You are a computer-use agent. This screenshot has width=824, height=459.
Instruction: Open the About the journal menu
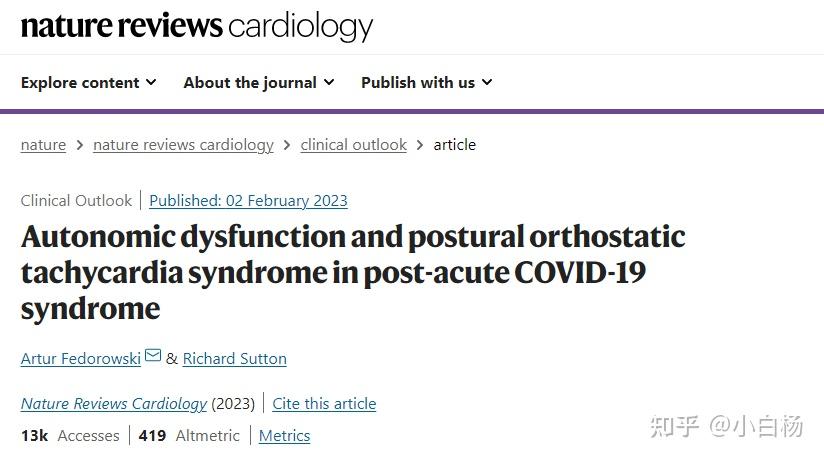(250, 82)
